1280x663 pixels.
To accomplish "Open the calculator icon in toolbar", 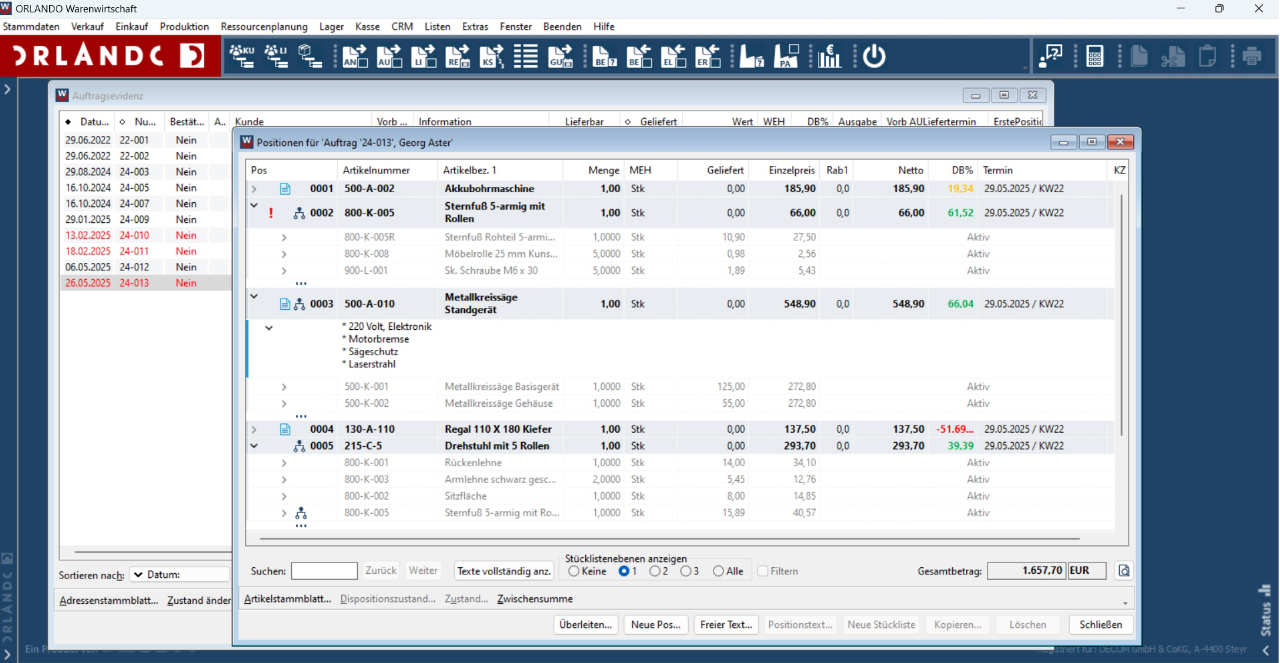I will pyautogui.click(x=1094, y=57).
